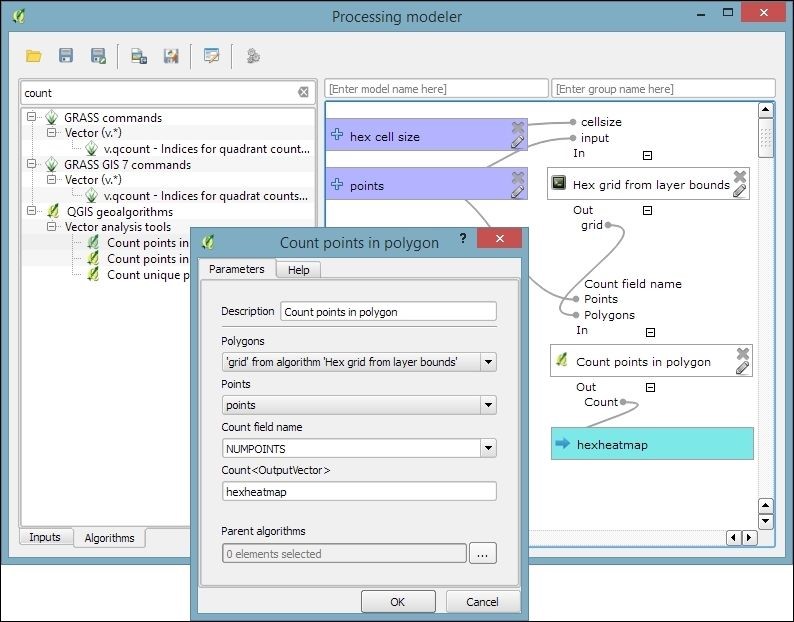Click the OK button
794x622 pixels.
[397, 602]
